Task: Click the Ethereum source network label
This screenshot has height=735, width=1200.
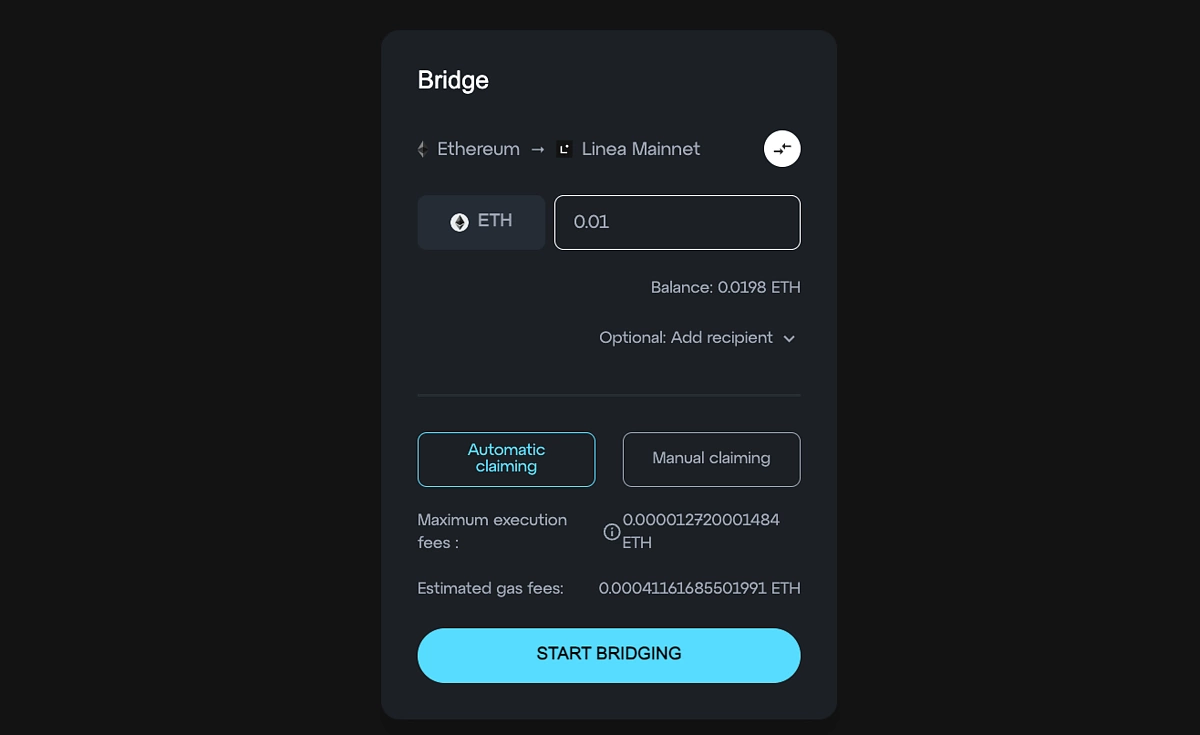Action: [x=478, y=149]
